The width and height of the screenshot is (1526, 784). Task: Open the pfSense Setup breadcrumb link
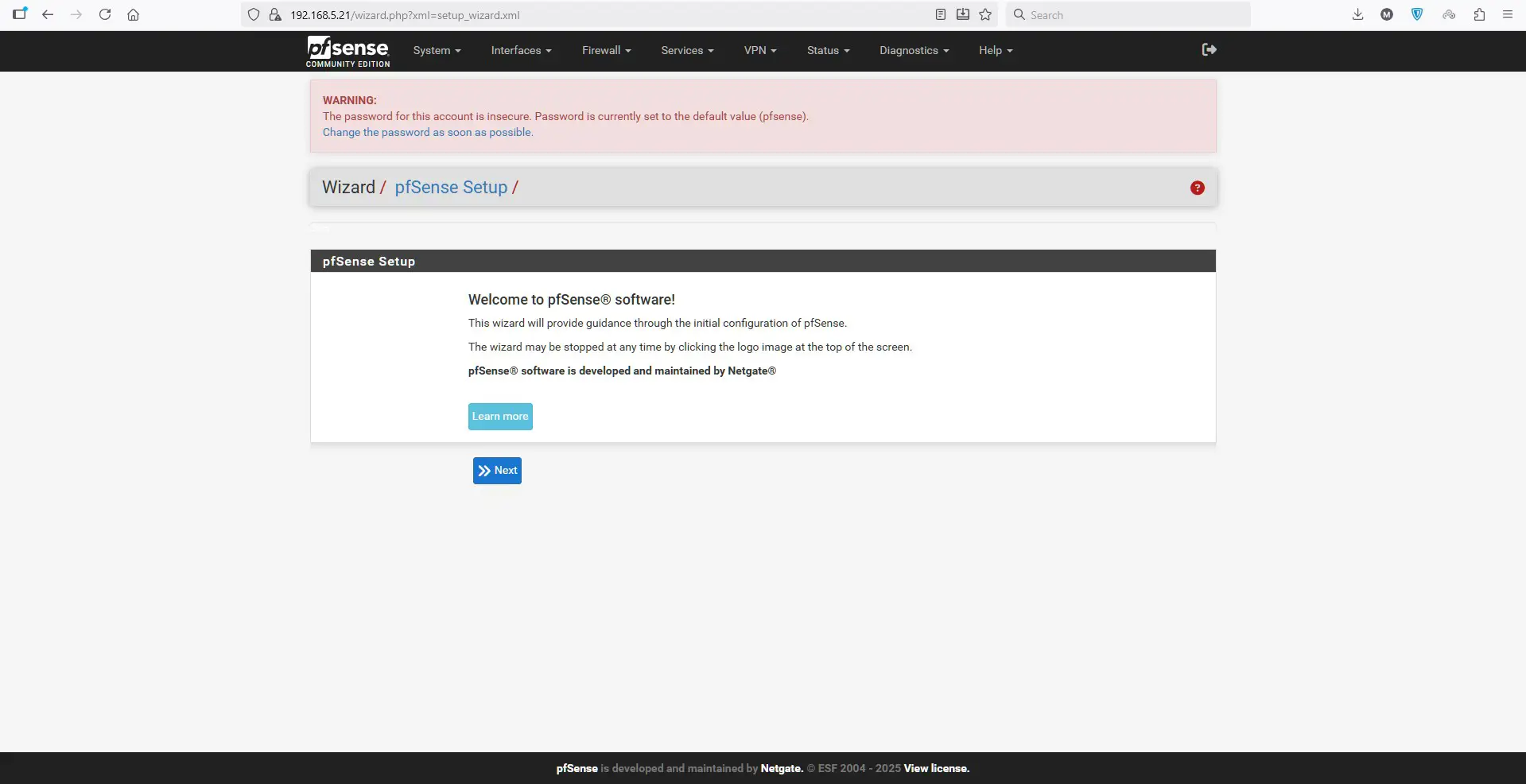pos(451,187)
